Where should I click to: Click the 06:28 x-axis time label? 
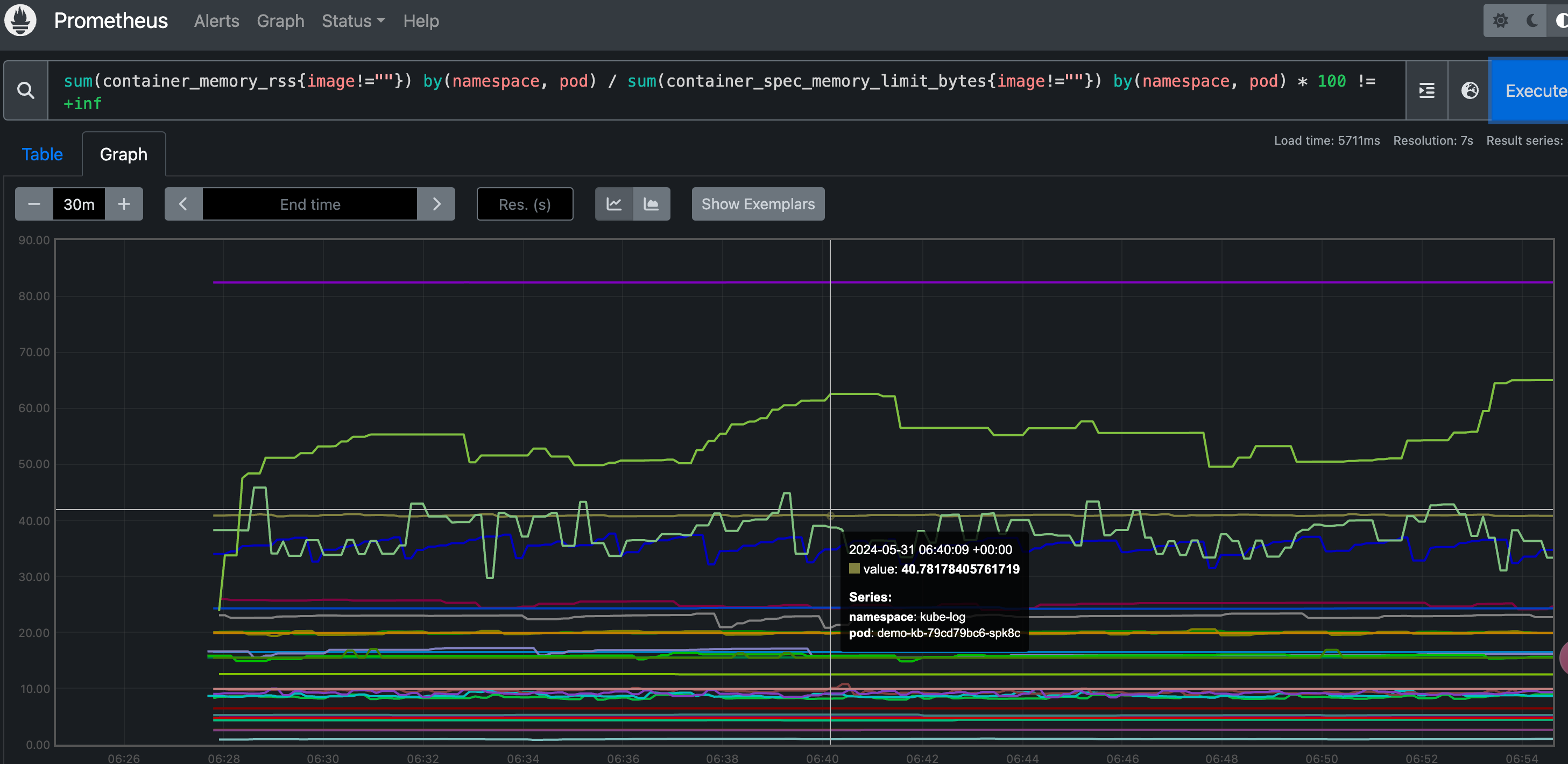point(224,758)
